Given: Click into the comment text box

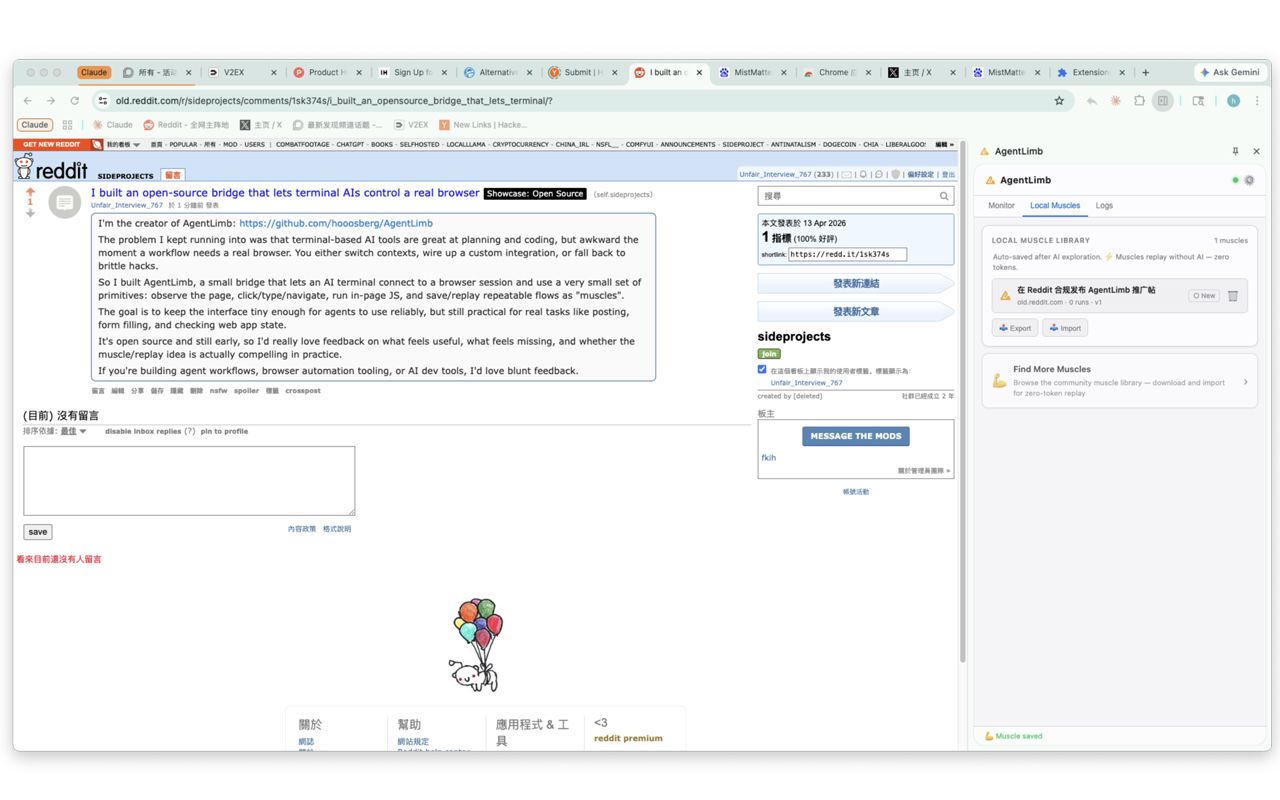Looking at the screenshot, I should click(189, 481).
